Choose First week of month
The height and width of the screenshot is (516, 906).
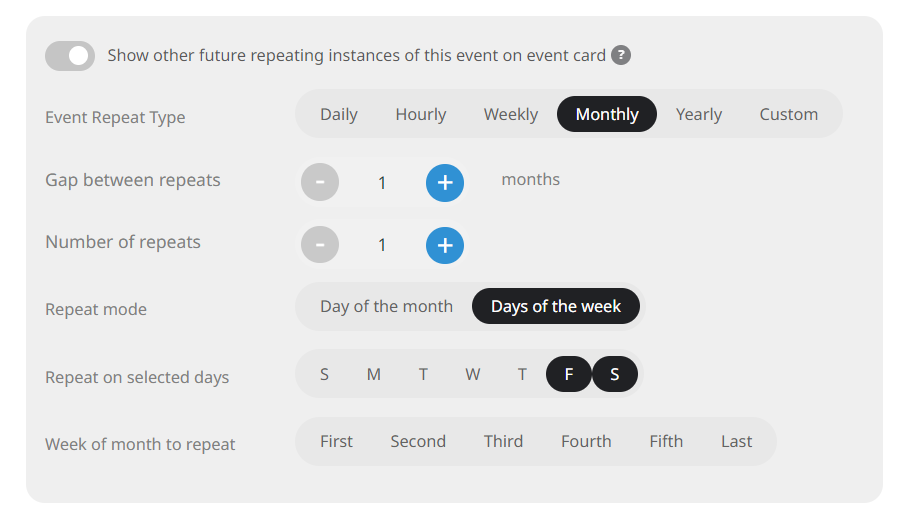click(x=336, y=441)
